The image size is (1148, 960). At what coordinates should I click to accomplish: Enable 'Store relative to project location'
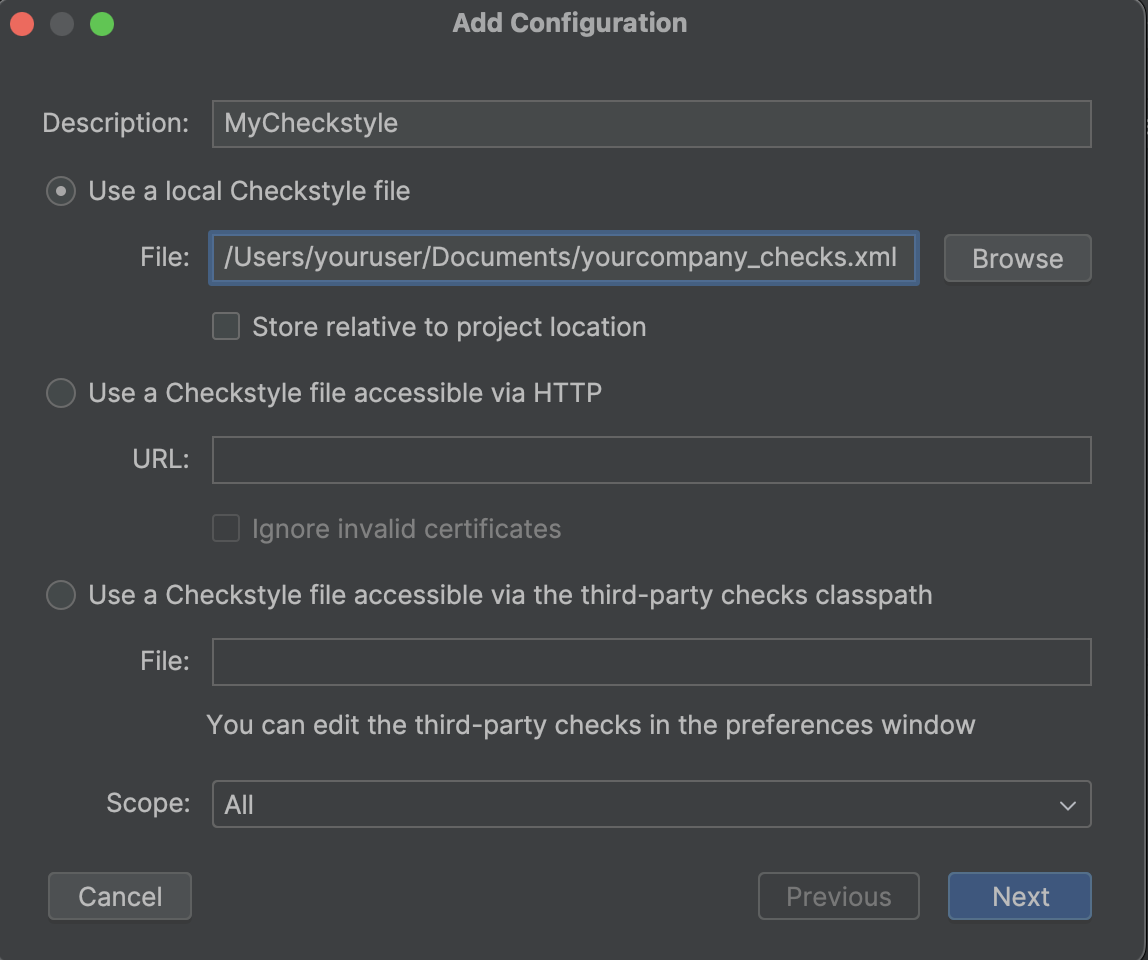226,327
